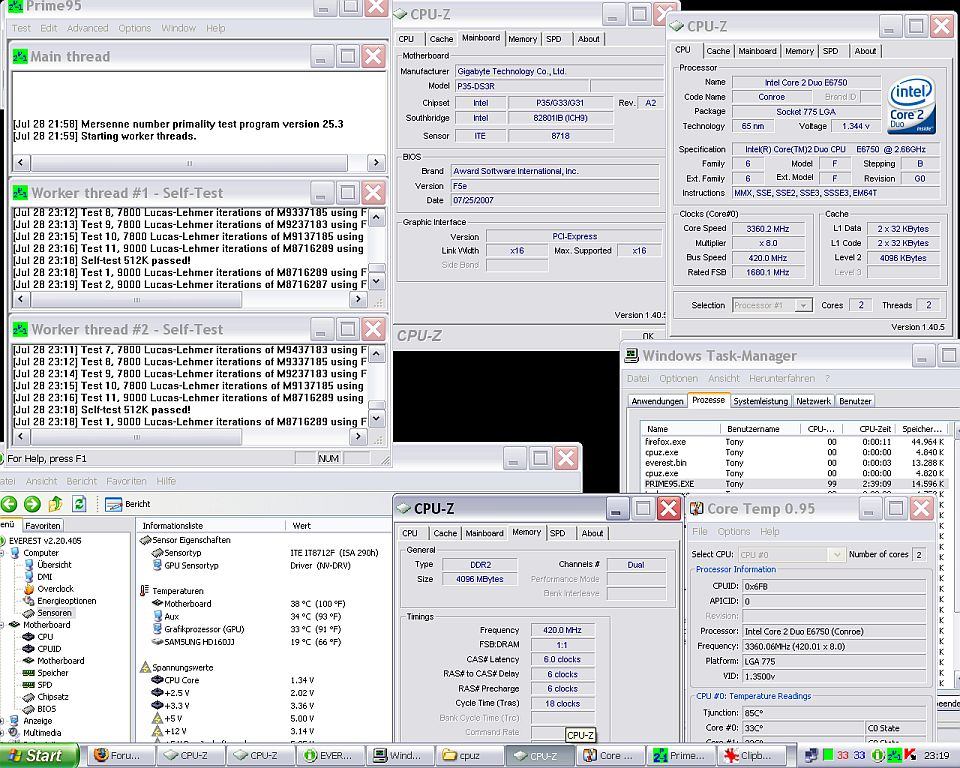The height and width of the screenshot is (768, 960).
Task: Switch to Netzwerk tab in Task-Manager
Action: (813, 401)
